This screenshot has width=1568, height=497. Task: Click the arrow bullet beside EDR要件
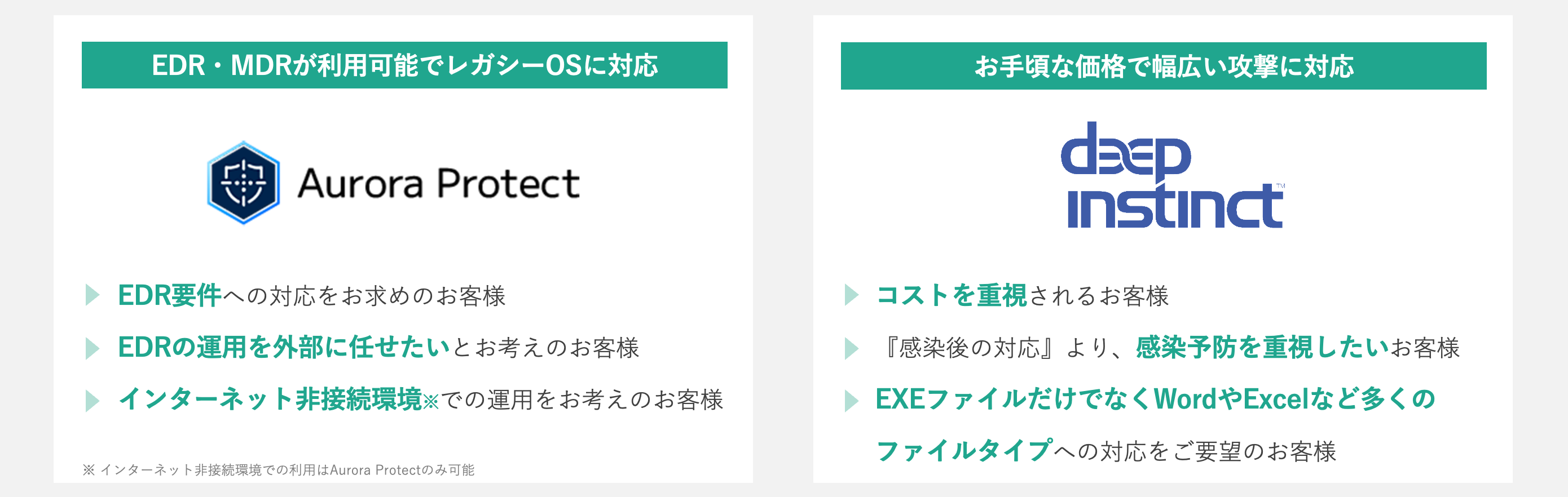93,295
